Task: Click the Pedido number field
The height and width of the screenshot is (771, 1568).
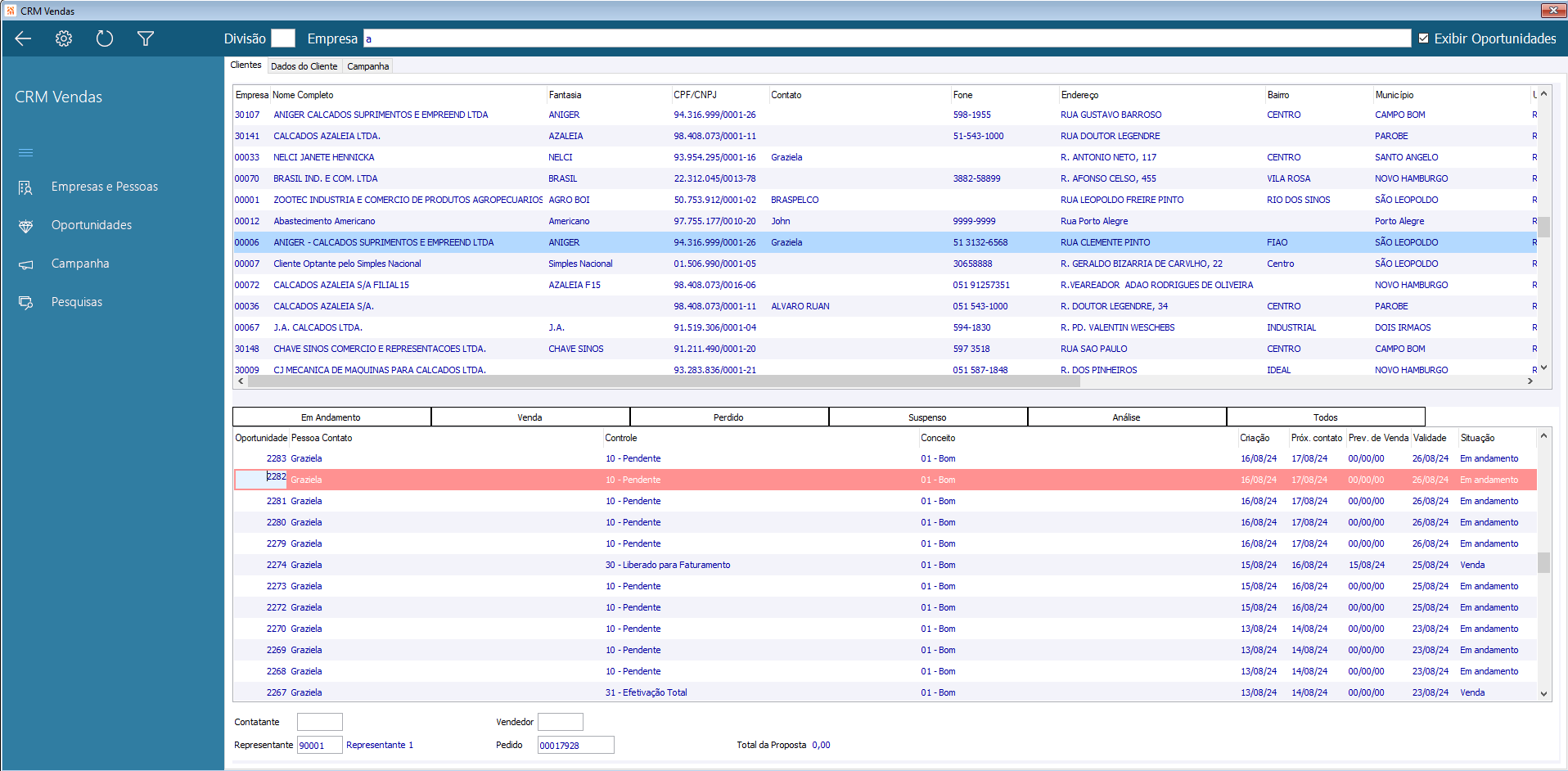Action: pos(576,745)
